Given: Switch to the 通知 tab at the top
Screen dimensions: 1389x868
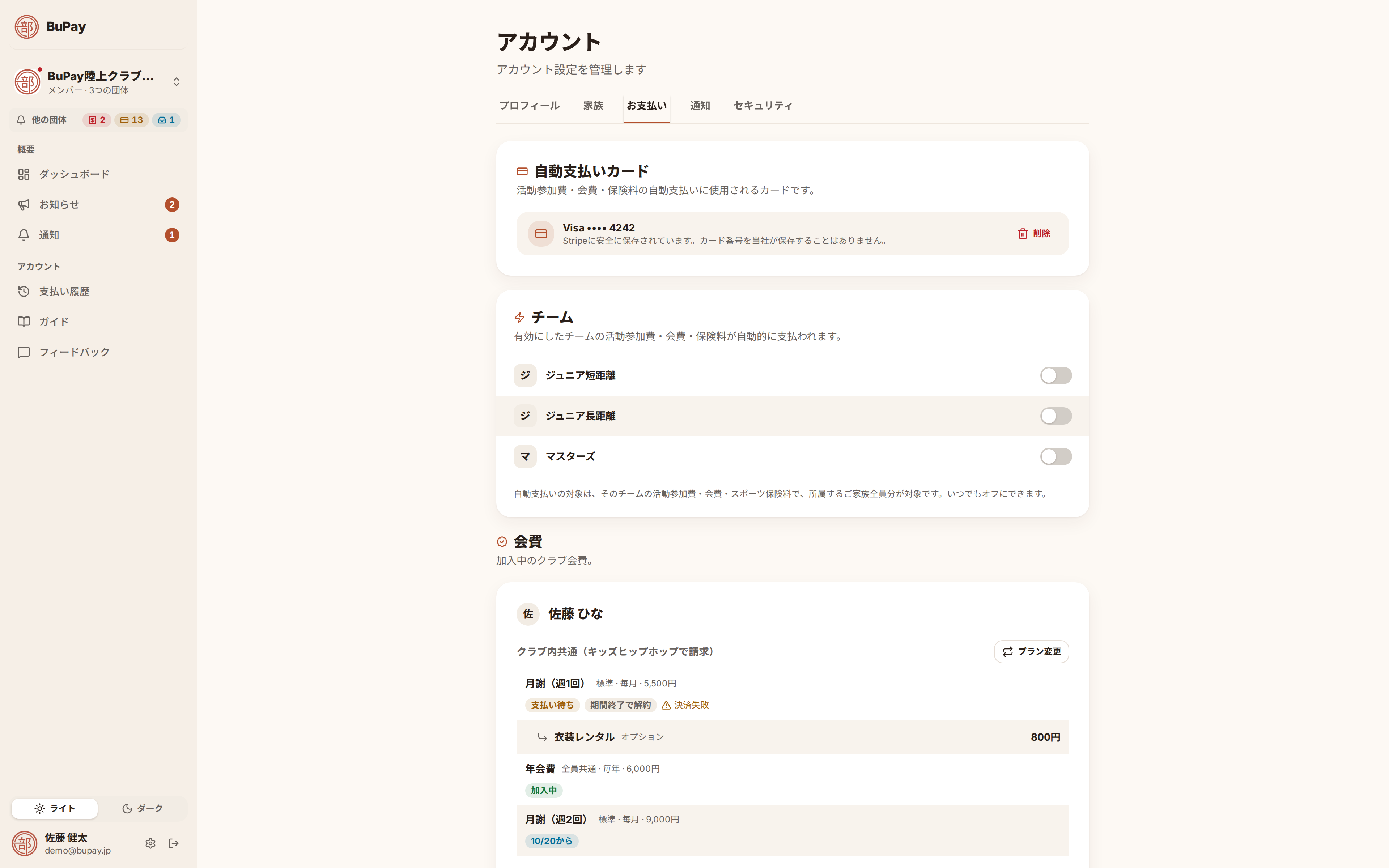Looking at the screenshot, I should 700,106.
